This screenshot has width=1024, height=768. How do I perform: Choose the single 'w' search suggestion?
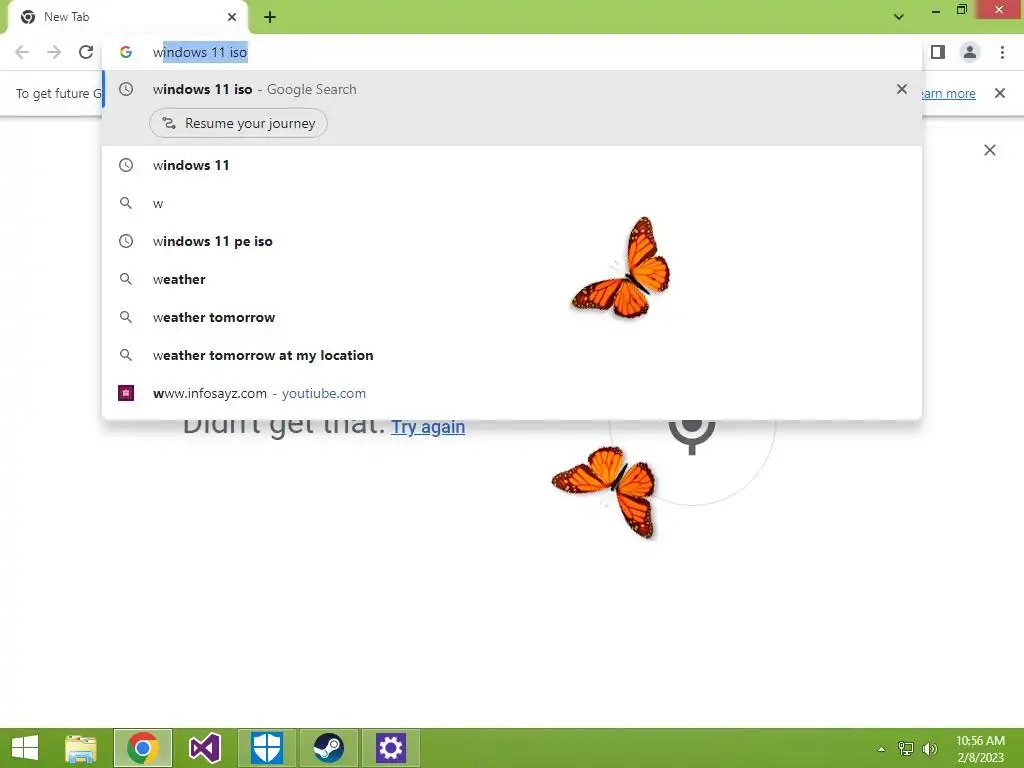512,203
